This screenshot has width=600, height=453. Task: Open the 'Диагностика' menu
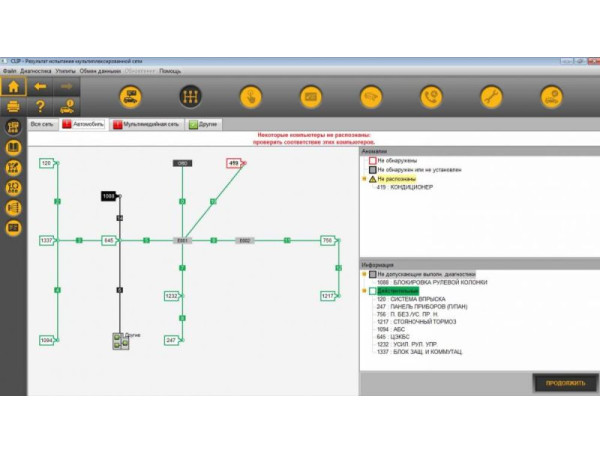coord(36,71)
